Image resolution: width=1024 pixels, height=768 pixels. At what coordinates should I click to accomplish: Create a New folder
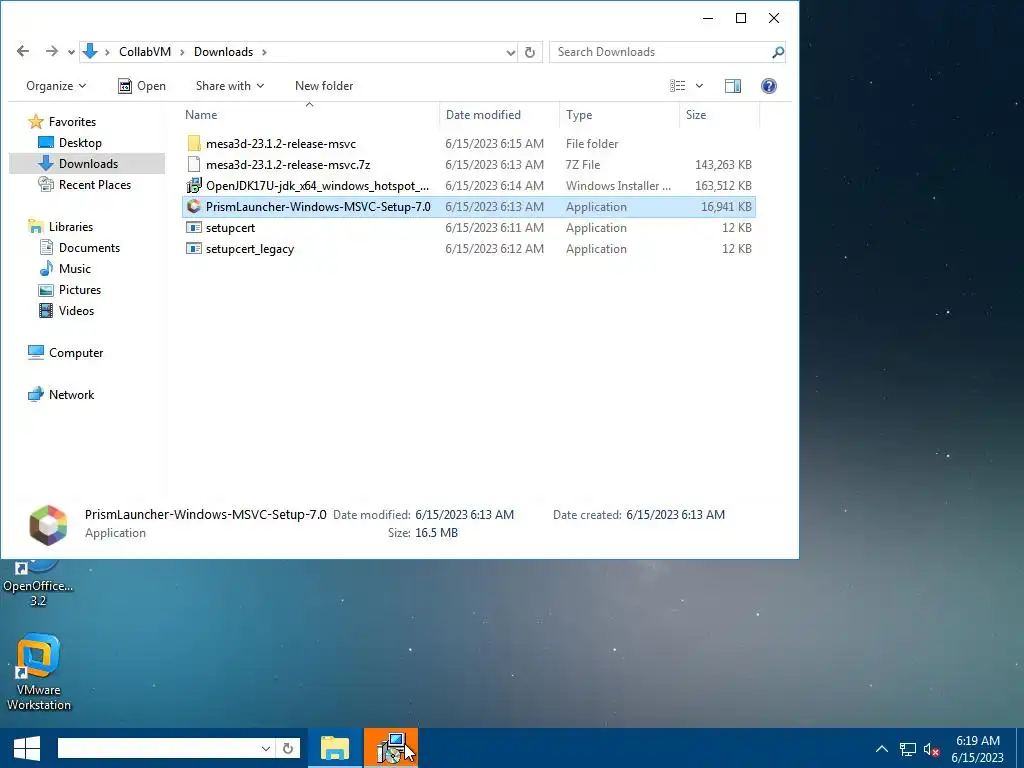(x=324, y=86)
